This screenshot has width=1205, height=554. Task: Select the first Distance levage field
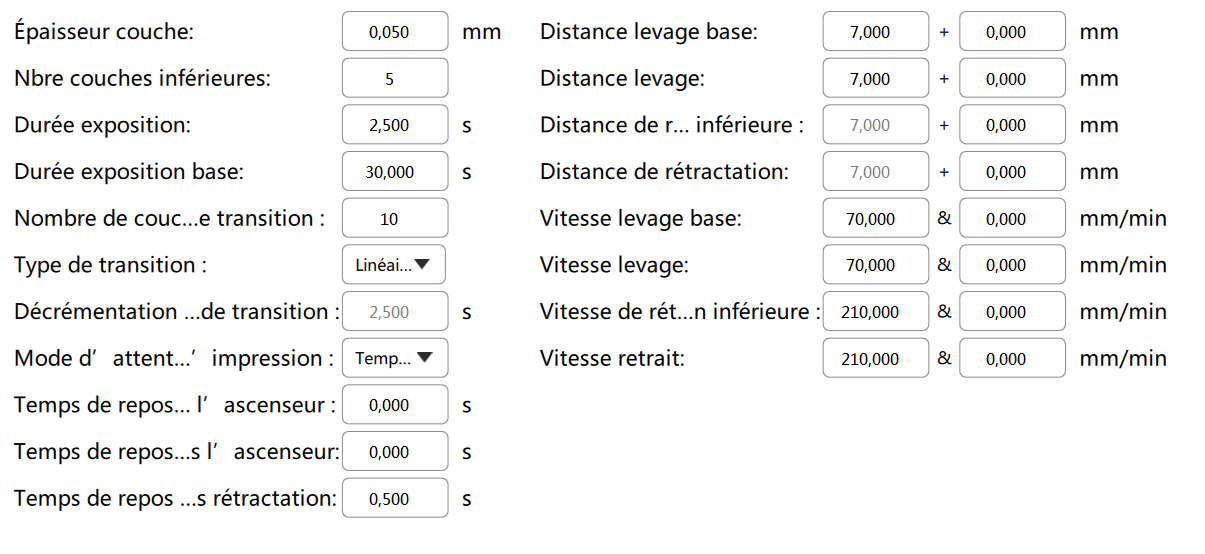(x=875, y=79)
